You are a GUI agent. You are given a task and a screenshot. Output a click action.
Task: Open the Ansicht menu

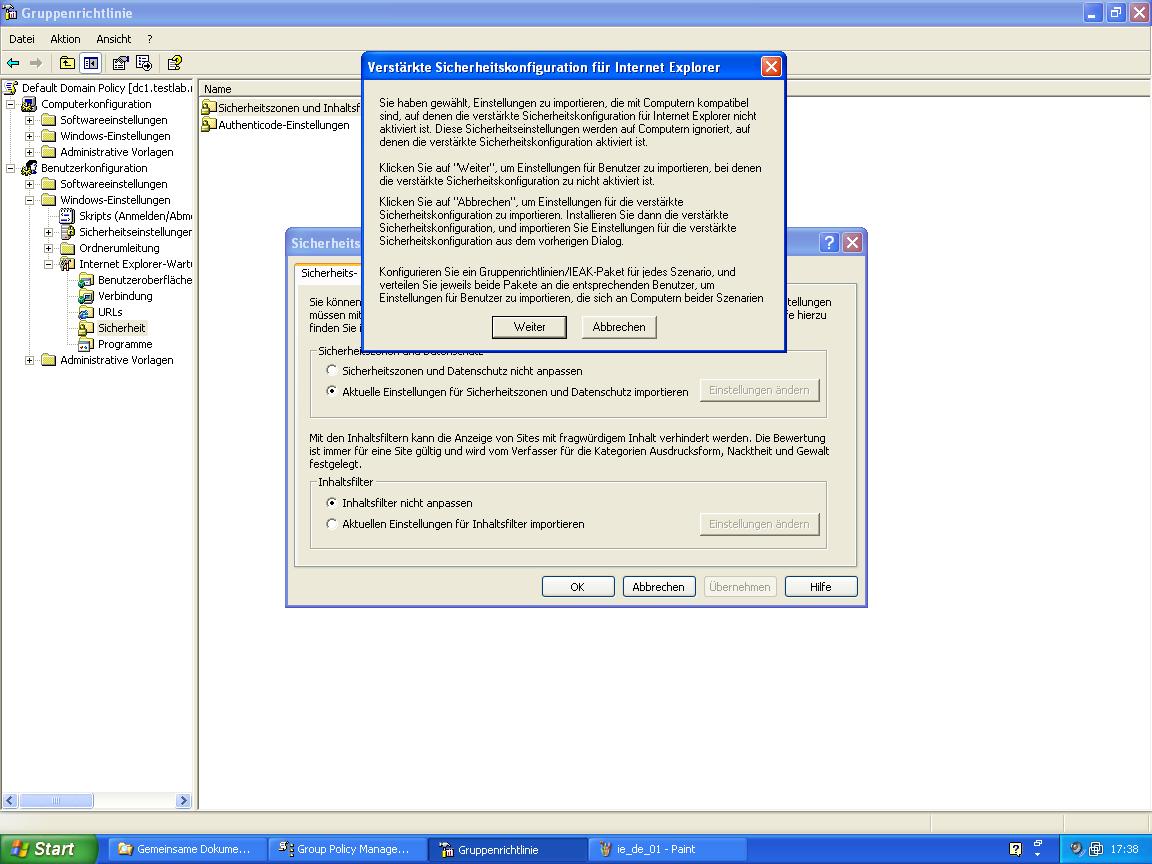pyautogui.click(x=113, y=39)
